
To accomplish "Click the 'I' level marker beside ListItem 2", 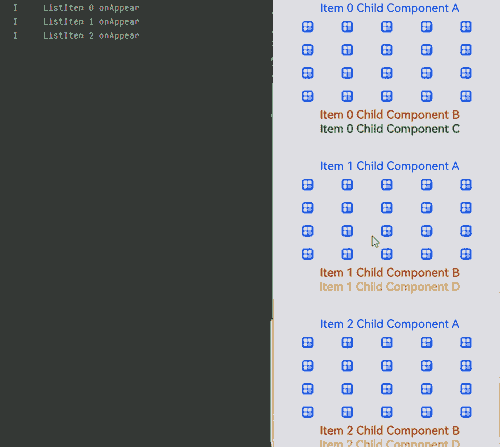I will coord(15,36).
